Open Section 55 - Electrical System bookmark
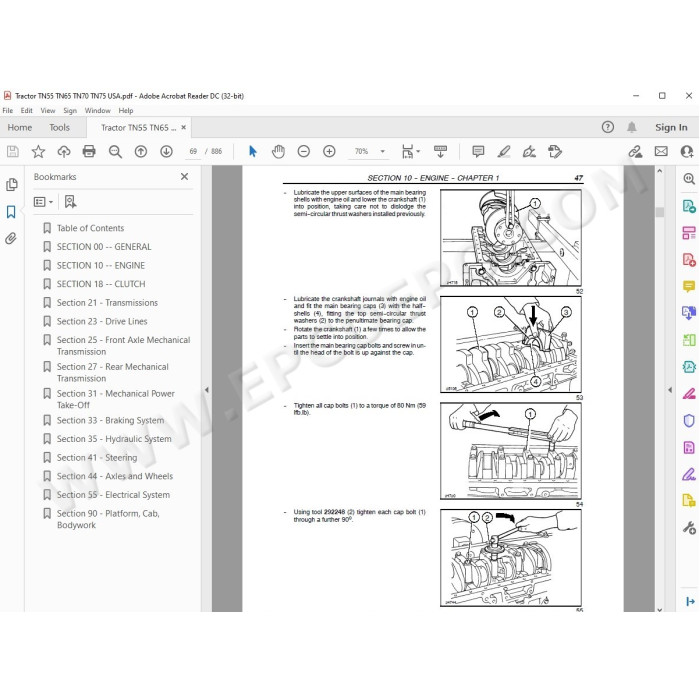 (113, 495)
